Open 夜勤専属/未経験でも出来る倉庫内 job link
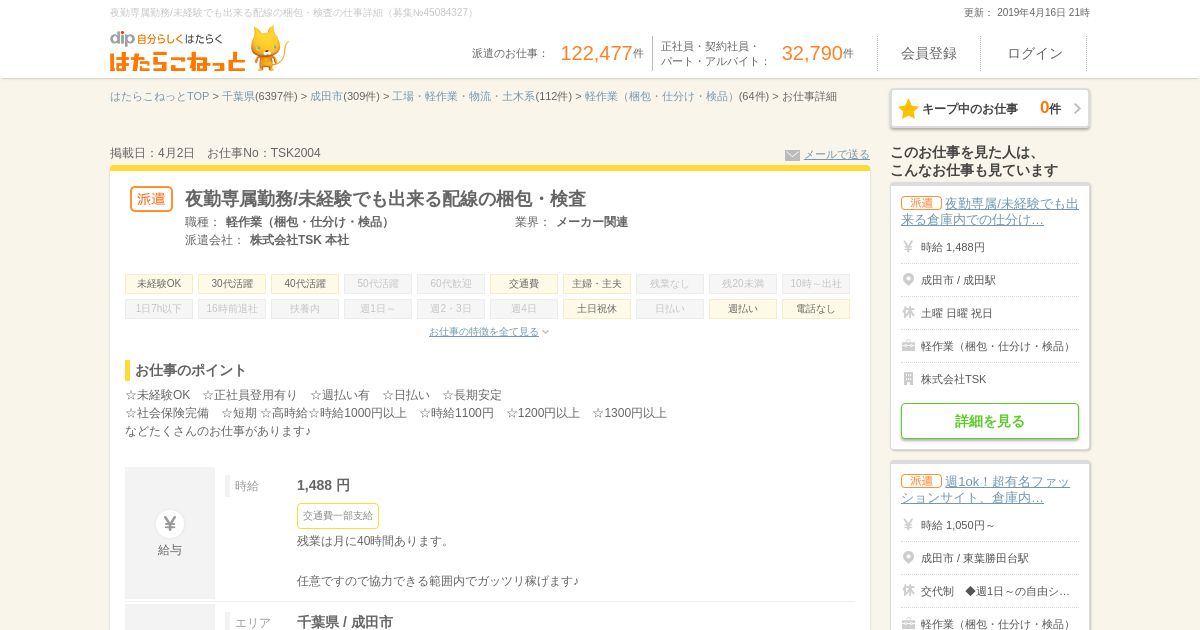1200x630 pixels. (x=990, y=211)
